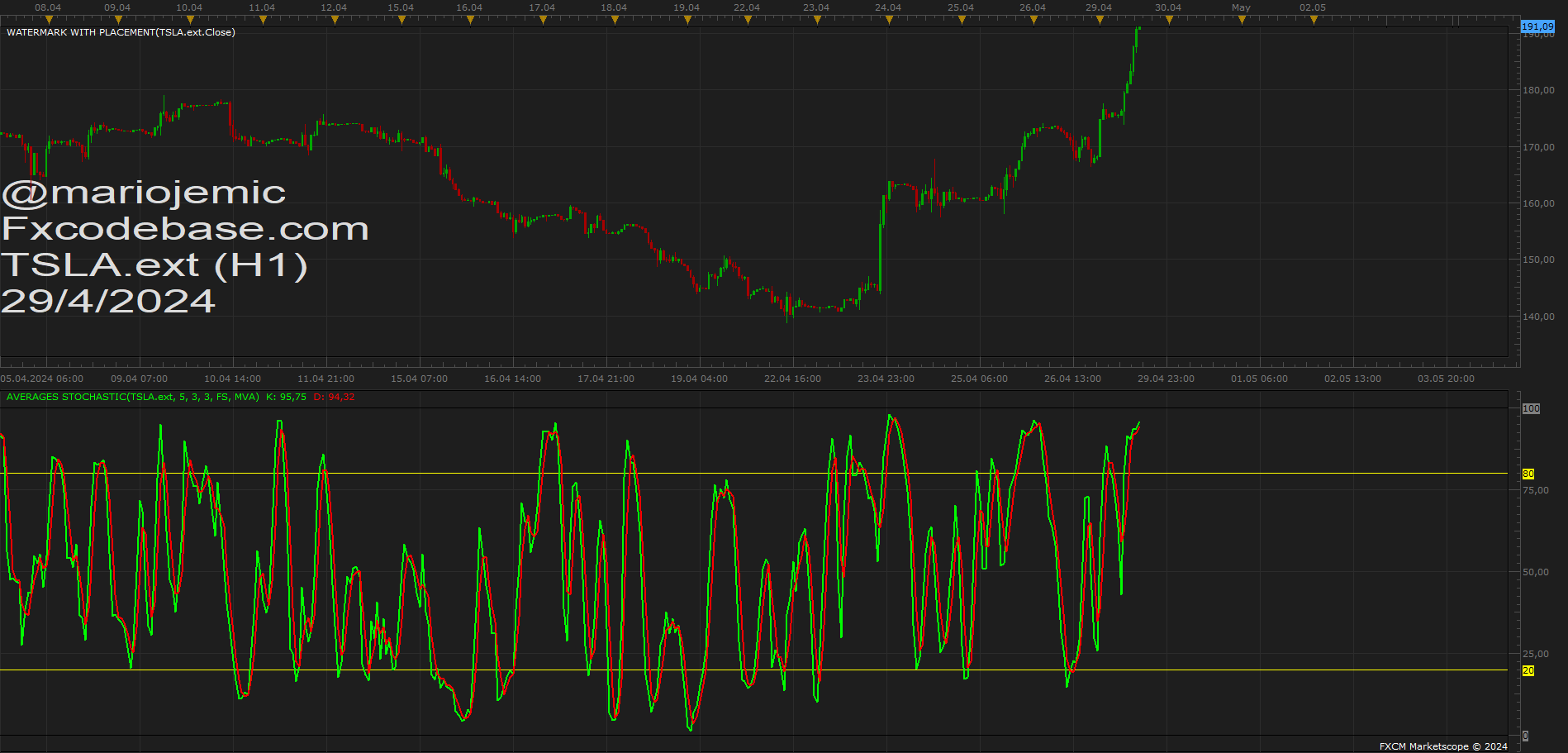Click the day marker triangle under 12.04
Screen dimensions: 1568x753
[335, 20]
